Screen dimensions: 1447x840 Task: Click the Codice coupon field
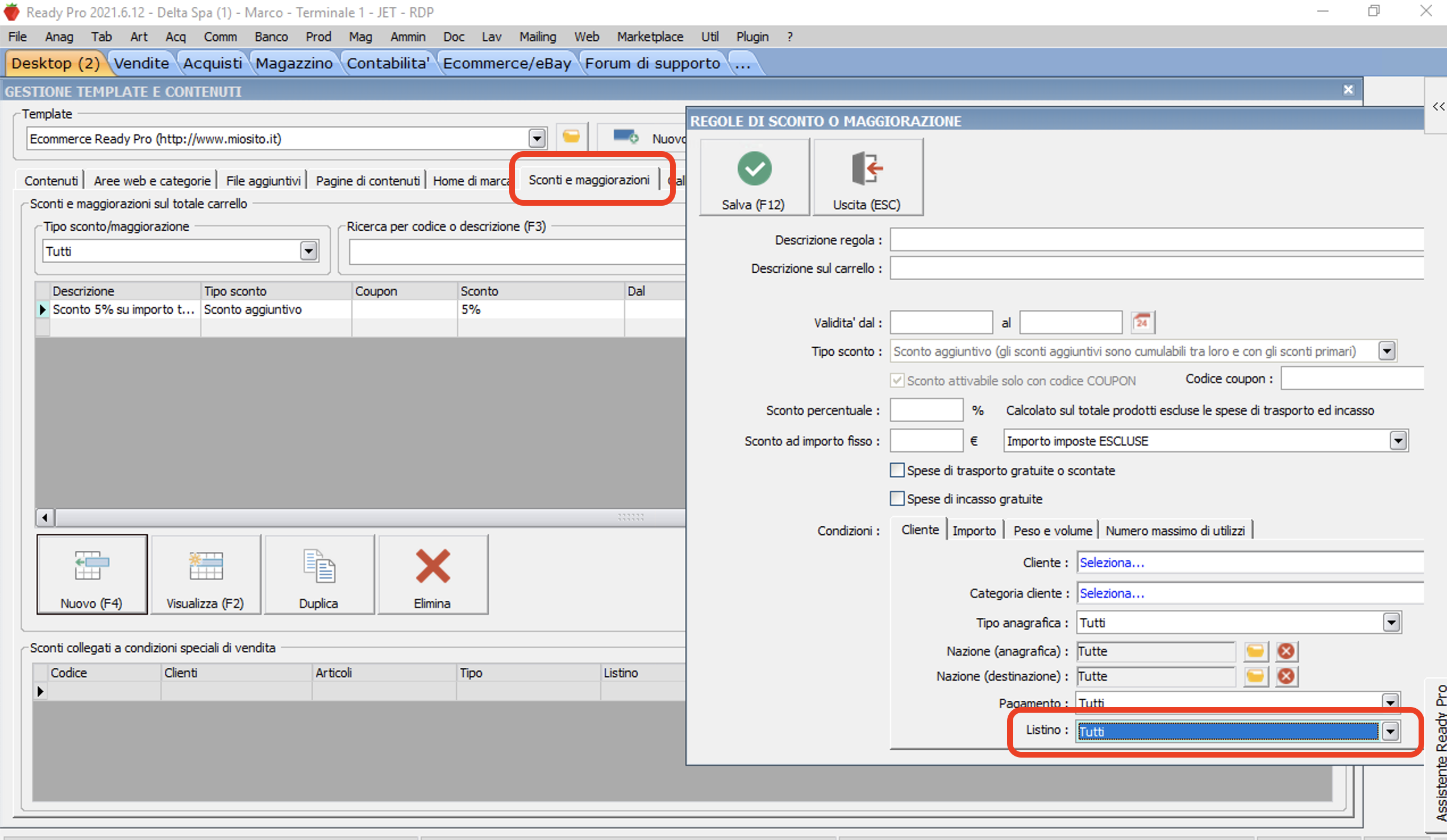click(x=1352, y=379)
